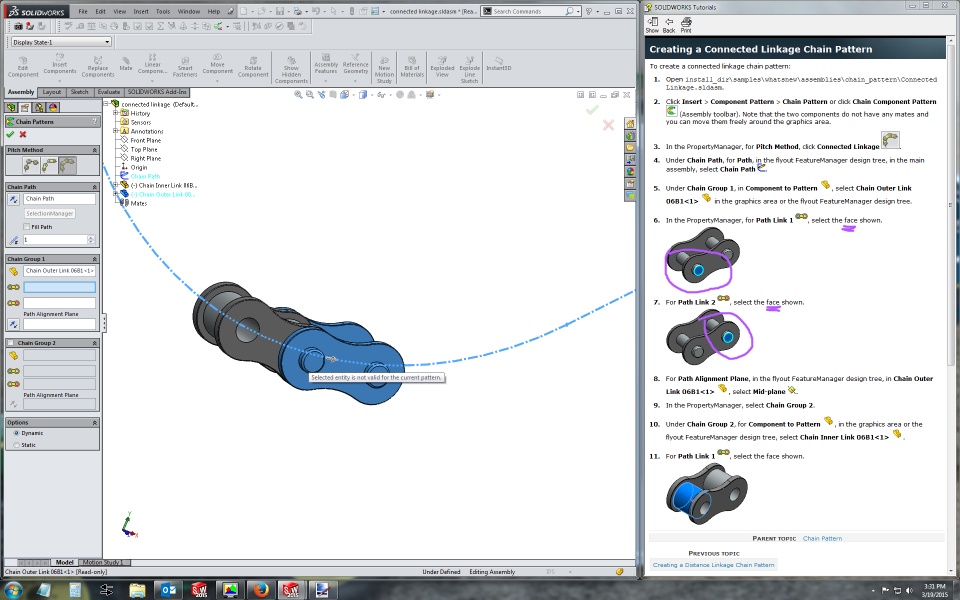
Task: Click the Bill of Materials tool
Action: (x=412, y=67)
